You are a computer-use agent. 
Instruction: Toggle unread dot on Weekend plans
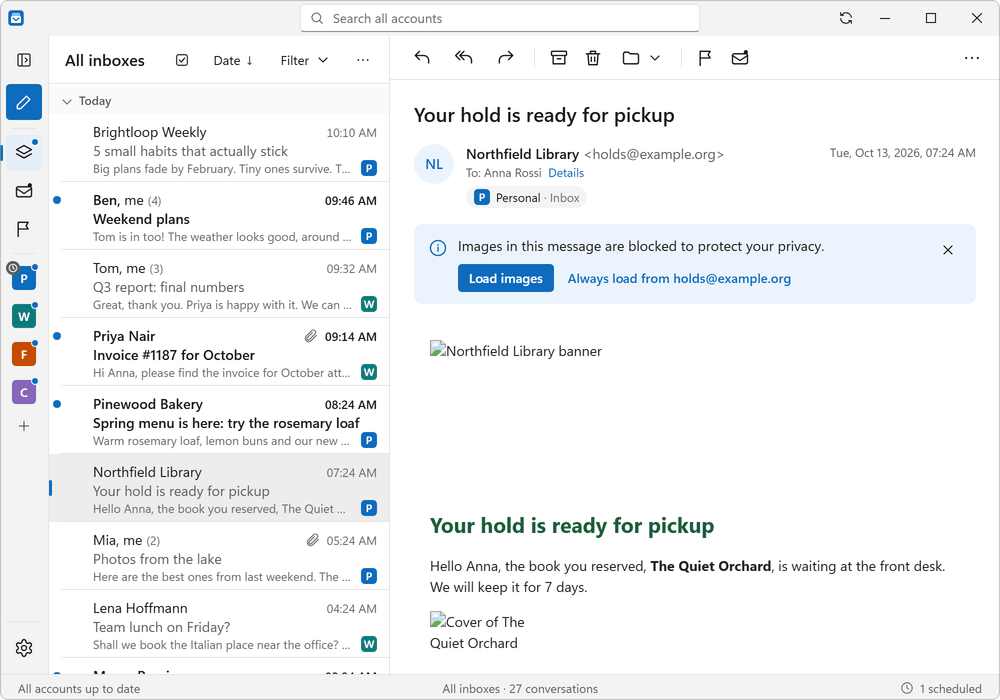coord(57,200)
